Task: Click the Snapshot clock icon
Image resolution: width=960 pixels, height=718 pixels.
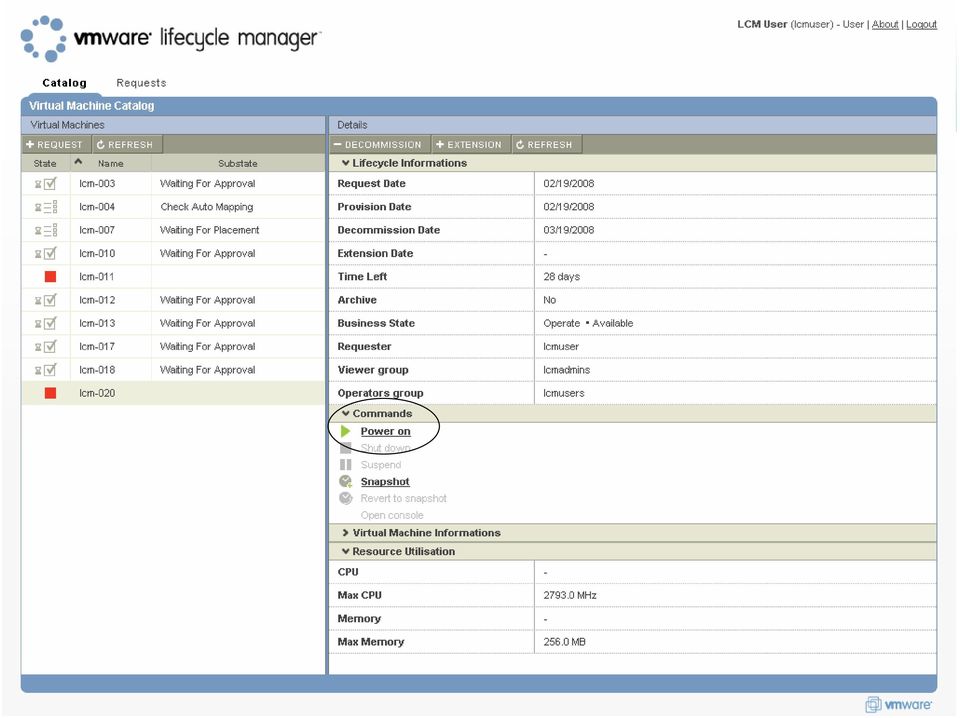Action: (x=346, y=482)
